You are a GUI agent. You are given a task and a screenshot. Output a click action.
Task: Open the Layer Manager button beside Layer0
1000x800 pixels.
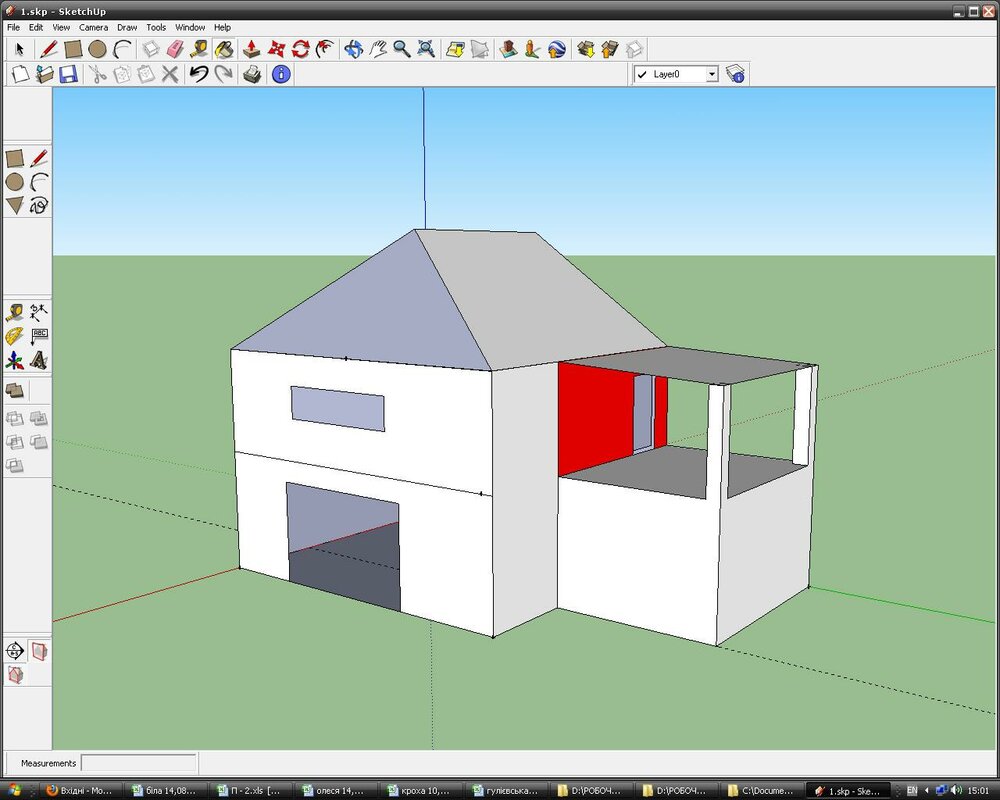[736, 74]
